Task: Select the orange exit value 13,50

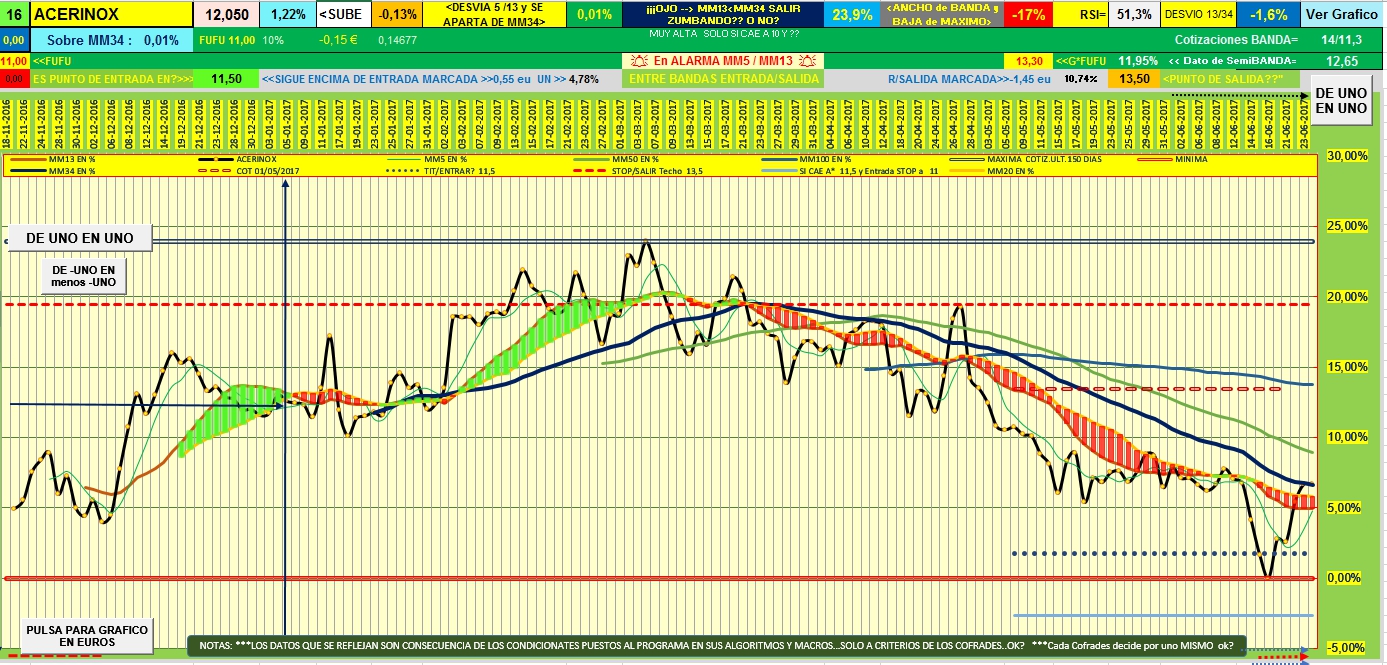Action: [1134, 79]
